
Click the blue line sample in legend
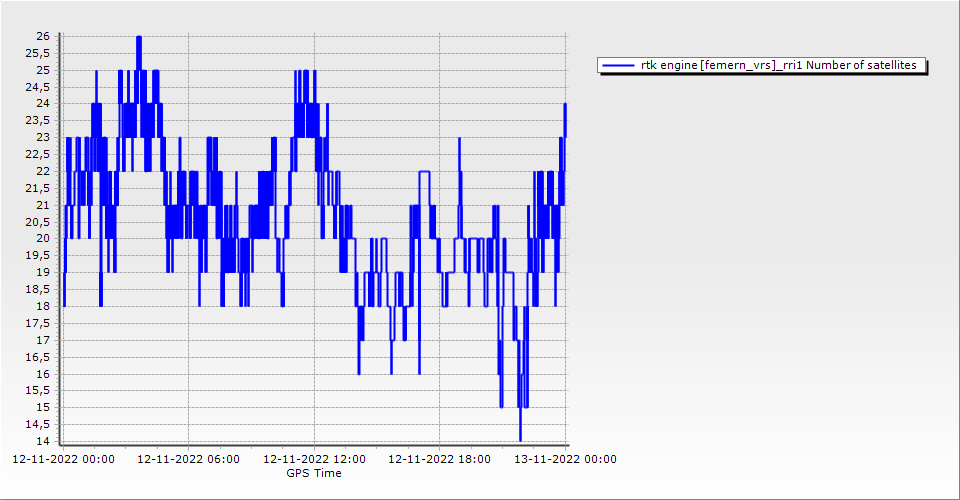click(618, 65)
